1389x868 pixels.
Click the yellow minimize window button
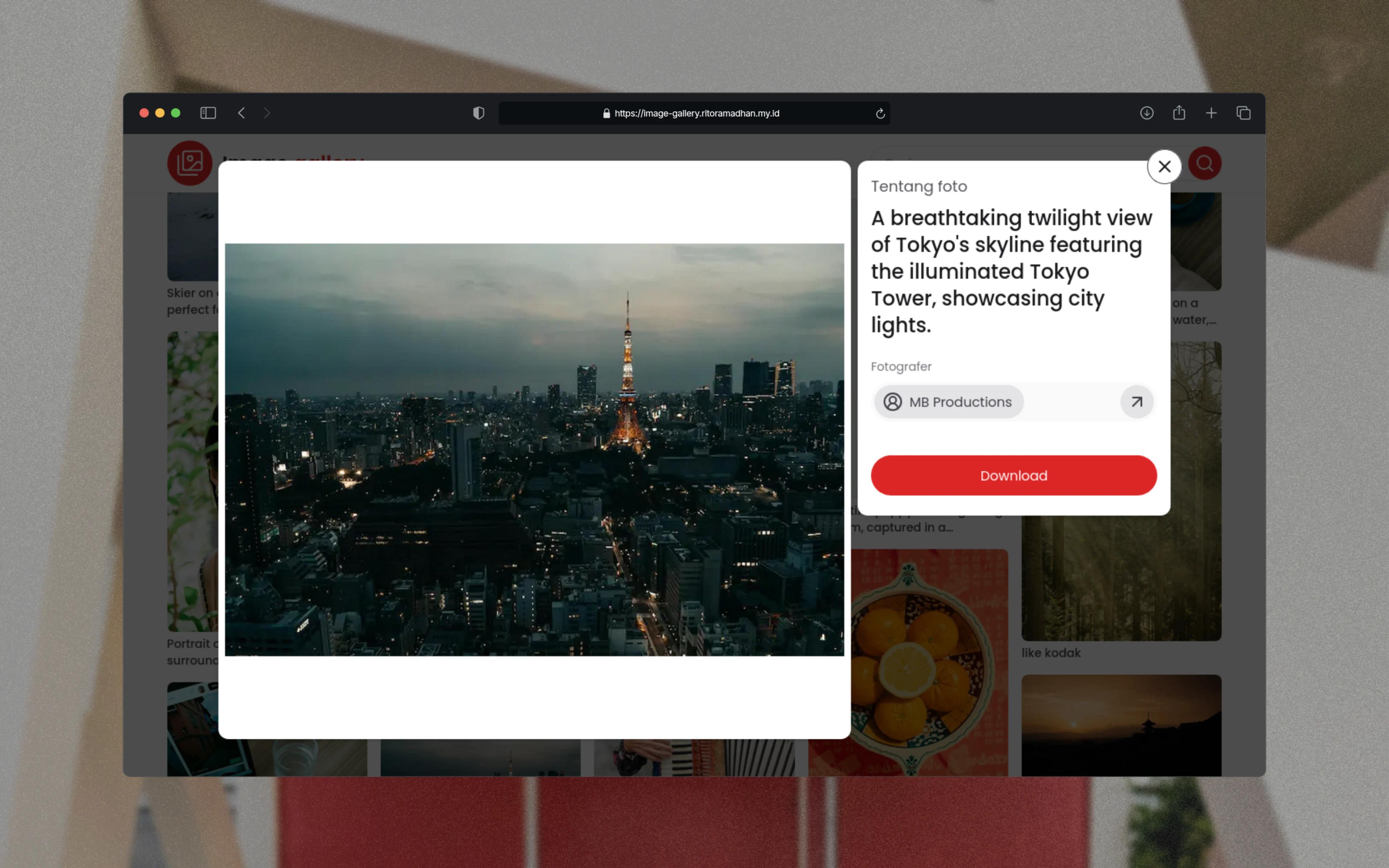pyautogui.click(x=160, y=113)
